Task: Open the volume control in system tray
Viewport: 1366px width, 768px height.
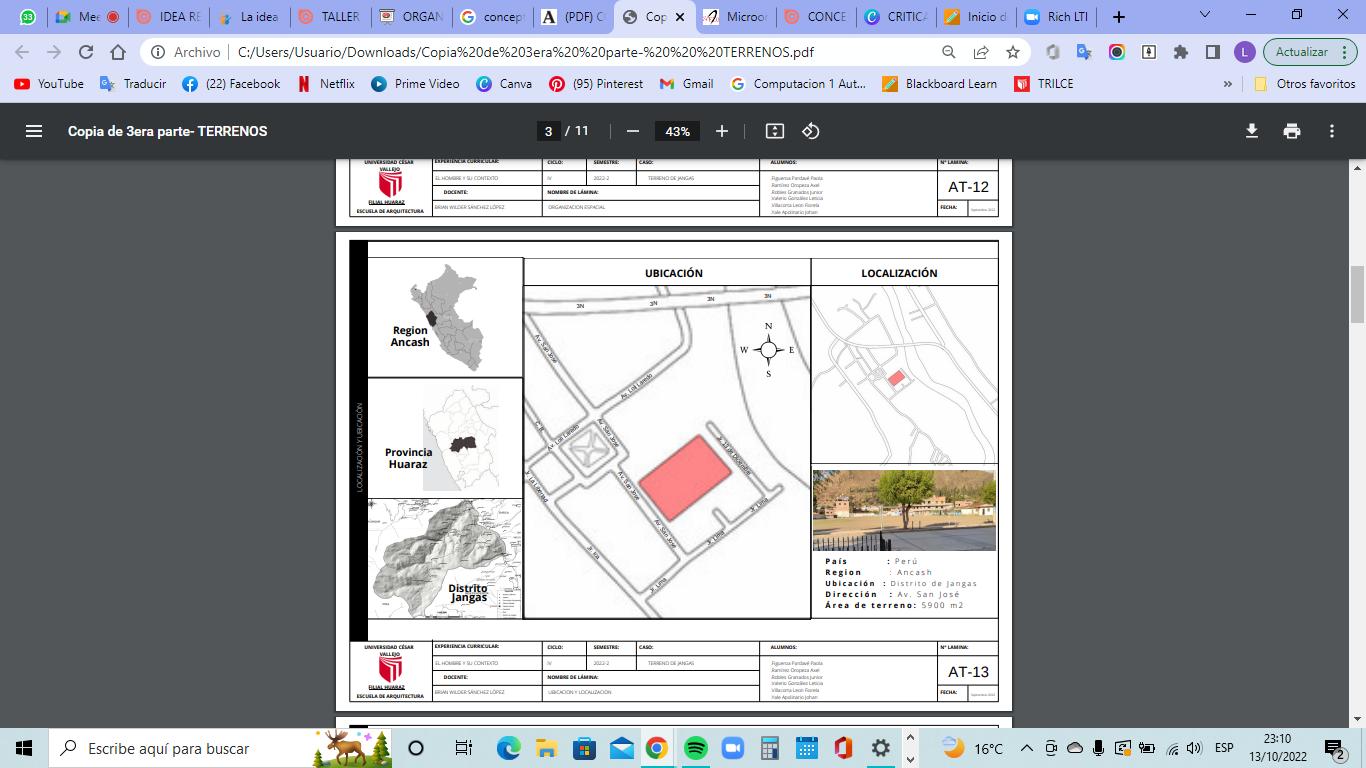Action: (1194, 748)
